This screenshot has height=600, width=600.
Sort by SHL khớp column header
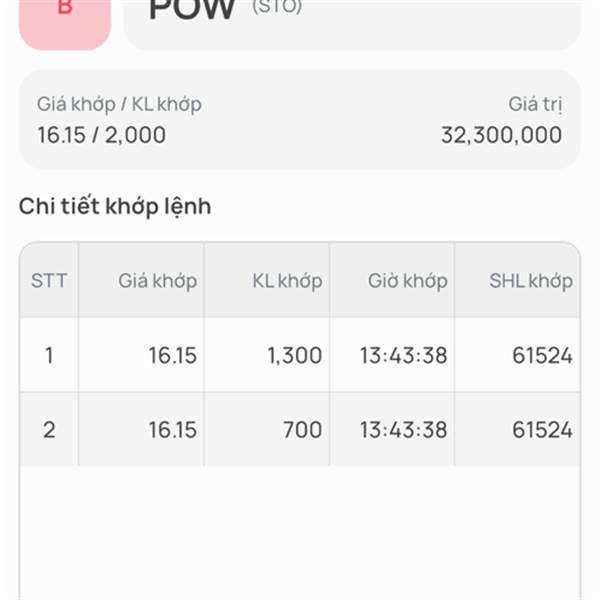coord(531,281)
